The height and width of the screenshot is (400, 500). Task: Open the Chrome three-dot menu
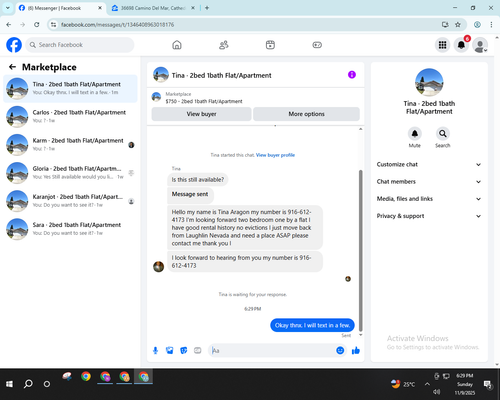[x=491, y=25]
